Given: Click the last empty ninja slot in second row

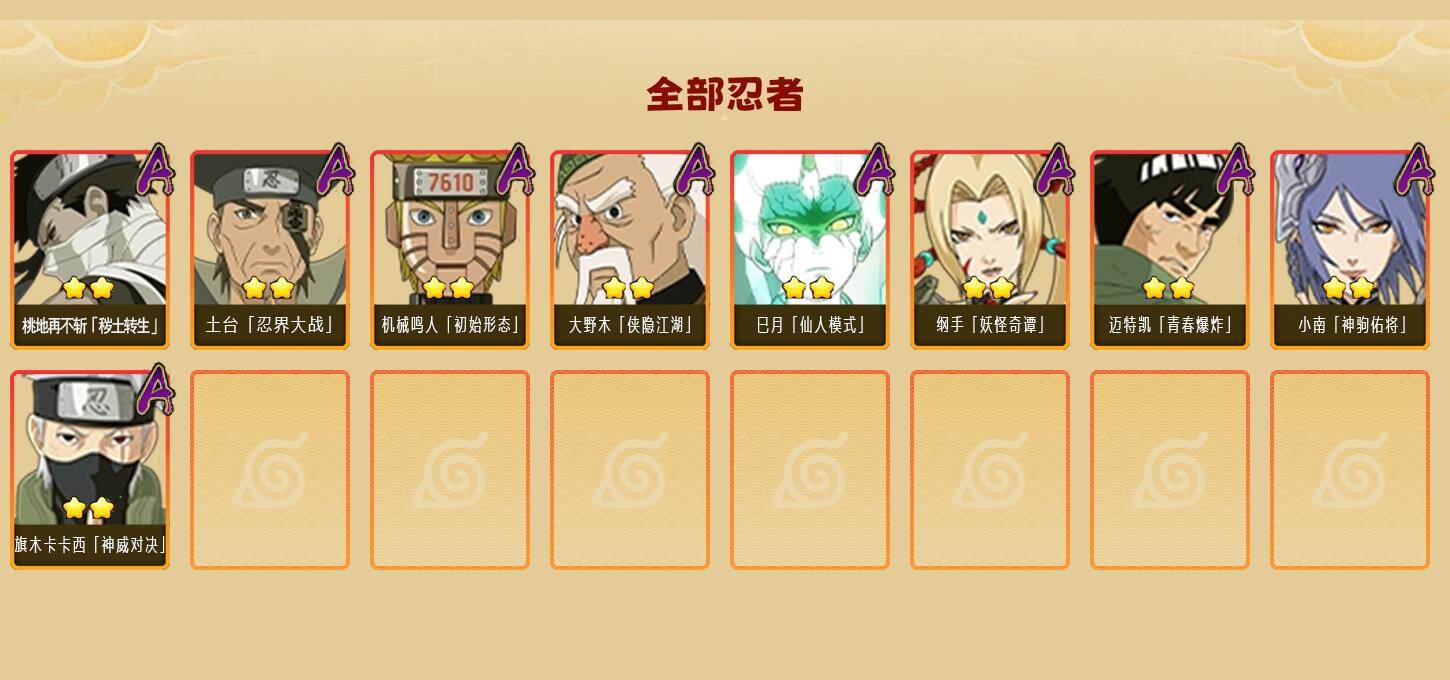Looking at the screenshot, I should [1350, 470].
